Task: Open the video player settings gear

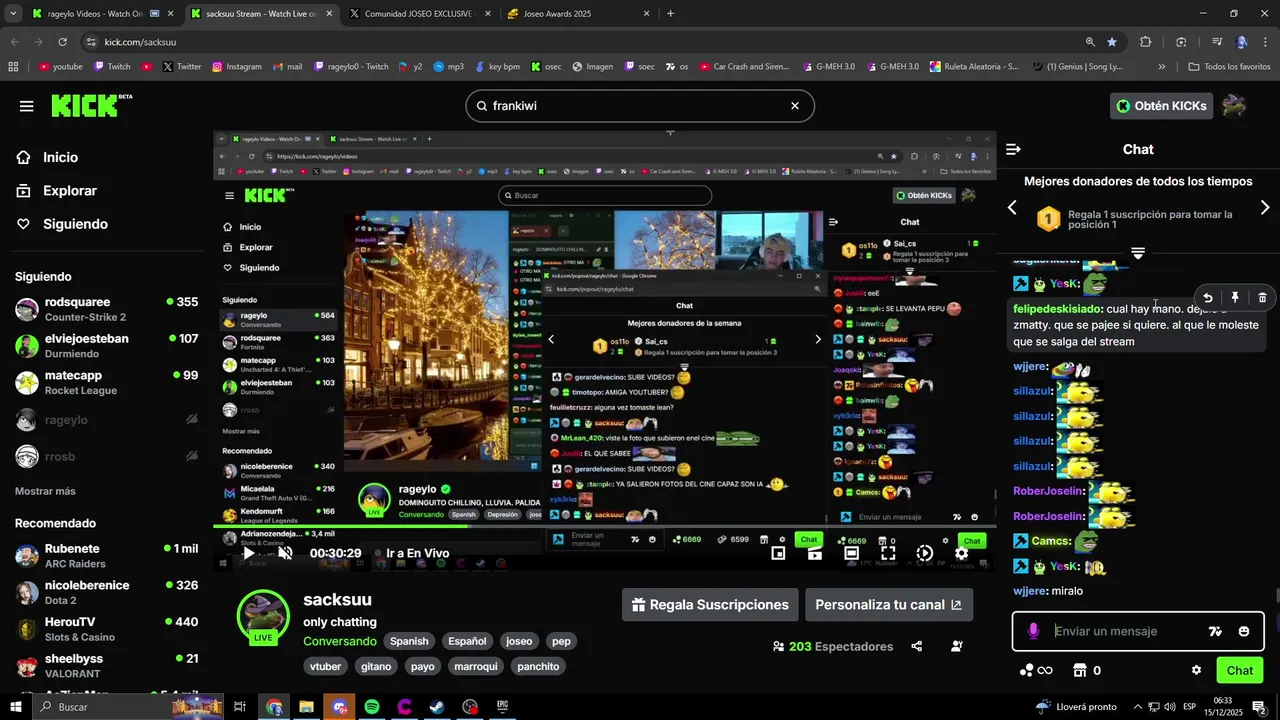Action: tap(961, 553)
